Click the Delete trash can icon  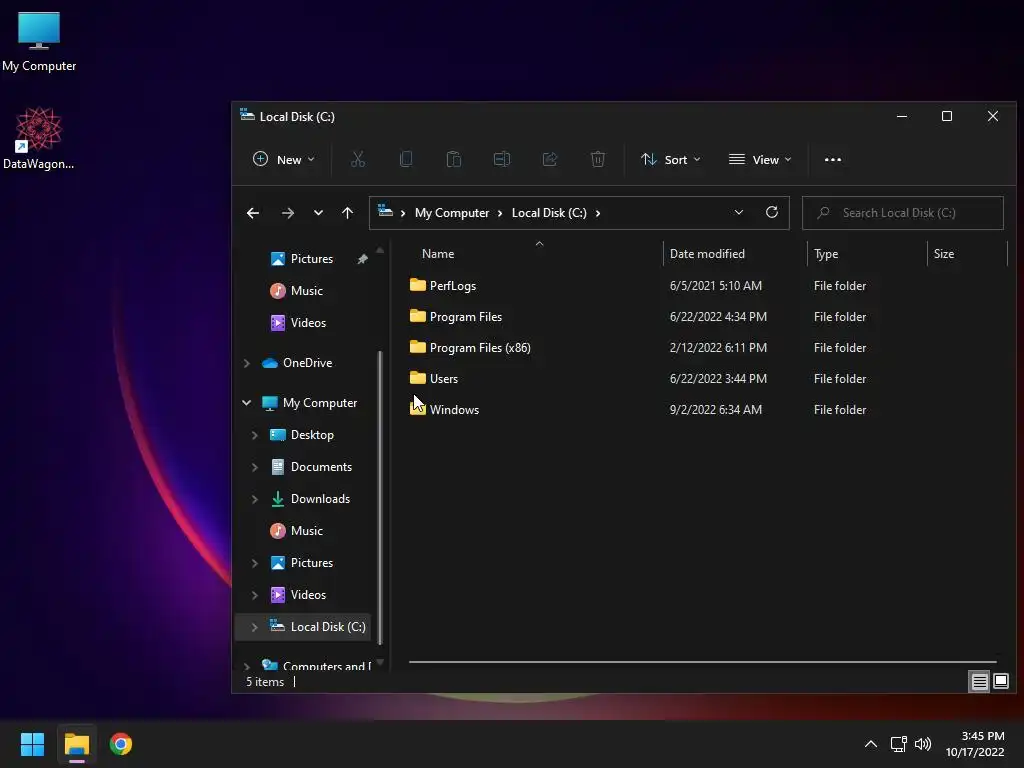tap(598, 159)
